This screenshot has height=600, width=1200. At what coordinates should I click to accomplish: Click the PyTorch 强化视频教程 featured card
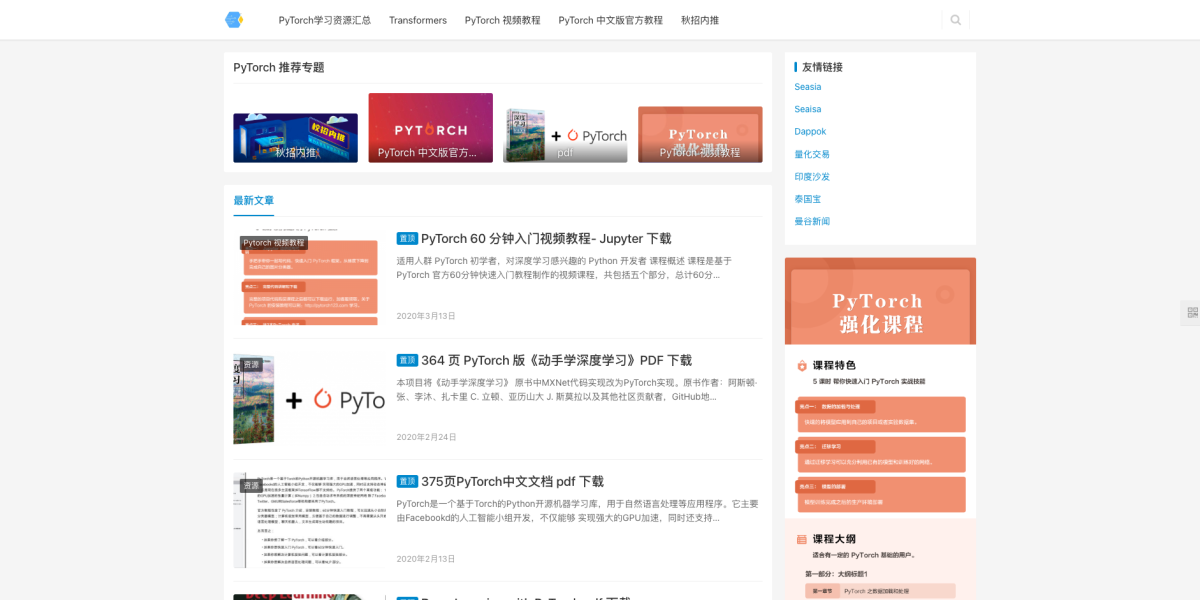tap(700, 134)
